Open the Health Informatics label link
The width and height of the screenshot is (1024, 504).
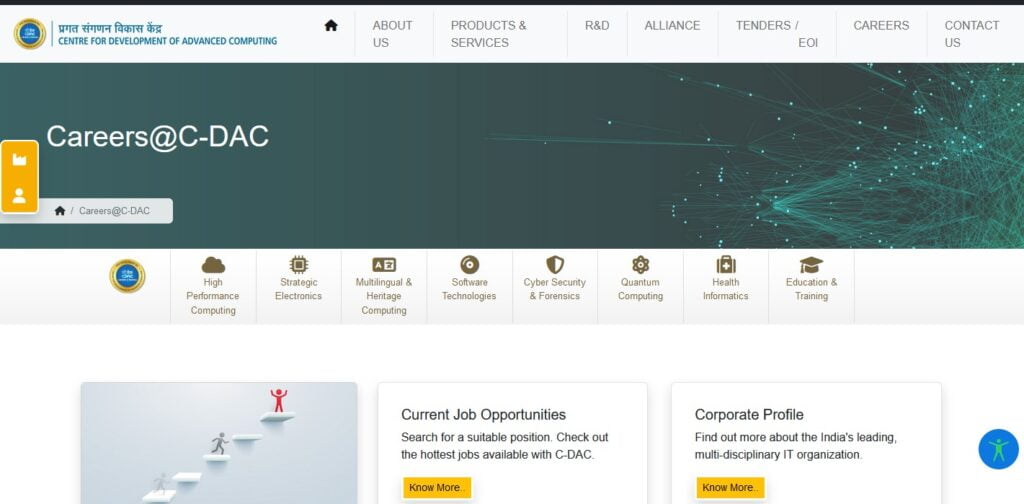[726, 289]
